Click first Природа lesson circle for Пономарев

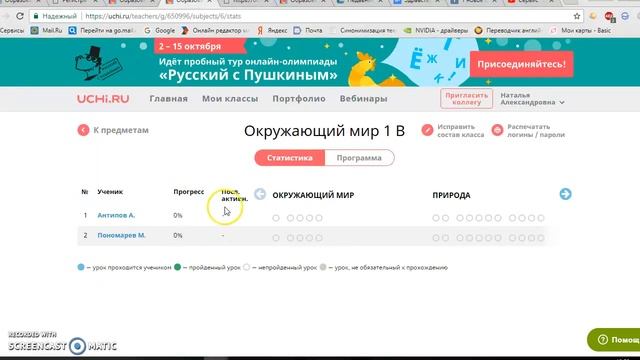436,238
